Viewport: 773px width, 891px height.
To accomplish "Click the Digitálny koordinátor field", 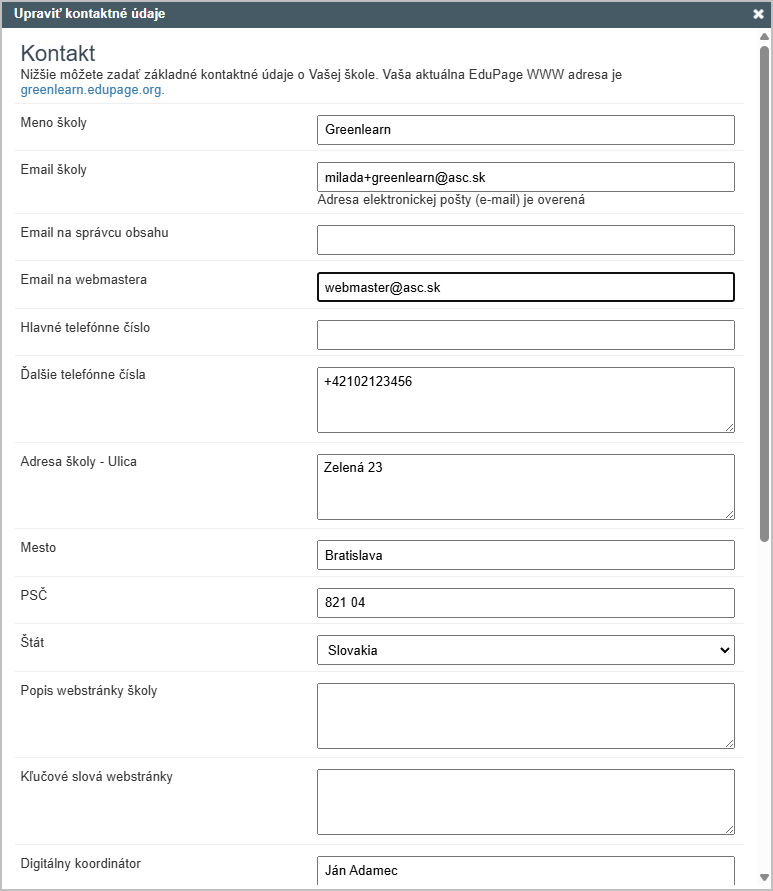I will [x=525, y=870].
